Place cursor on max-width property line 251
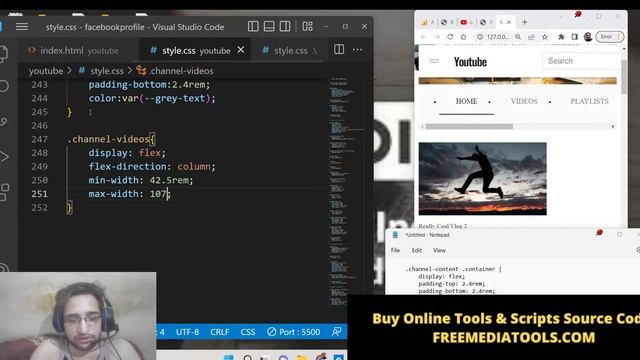This screenshot has width=640, height=360. (x=113, y=194)
